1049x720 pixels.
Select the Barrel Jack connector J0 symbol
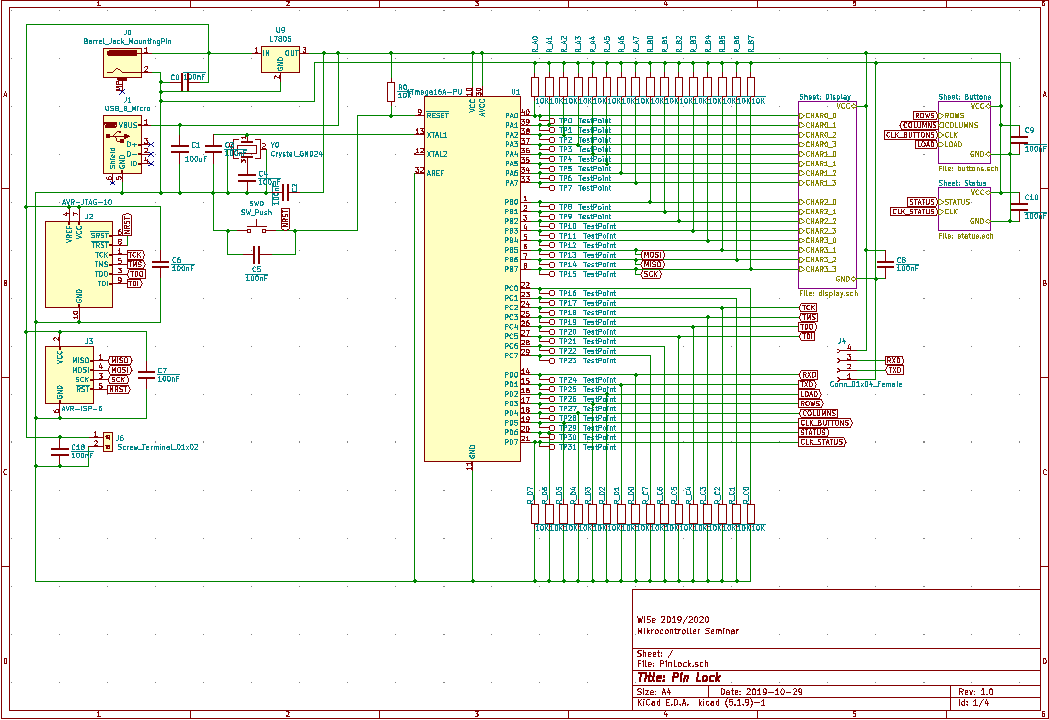click(123, 62)
